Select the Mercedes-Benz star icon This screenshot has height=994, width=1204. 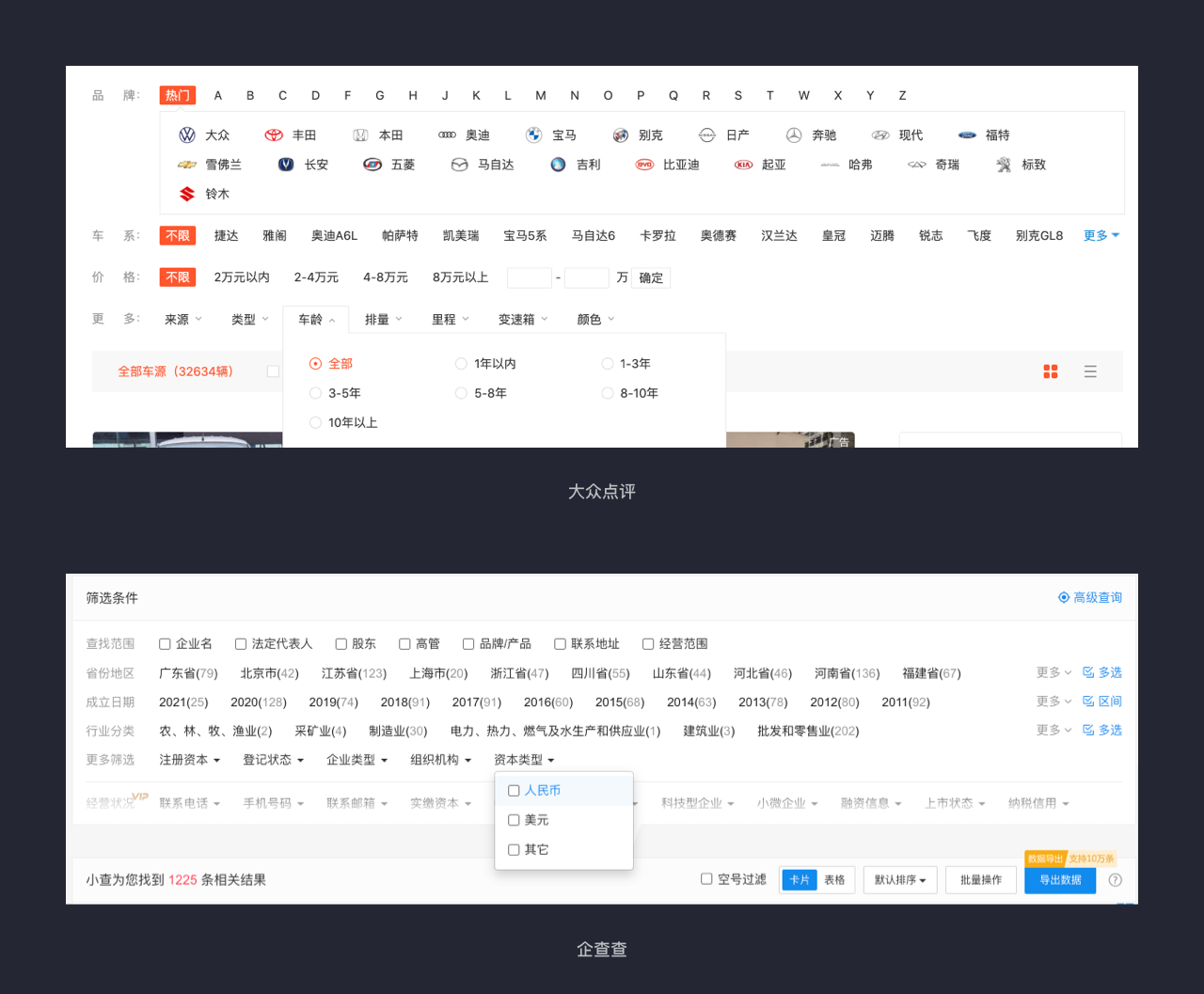[794, 135]
